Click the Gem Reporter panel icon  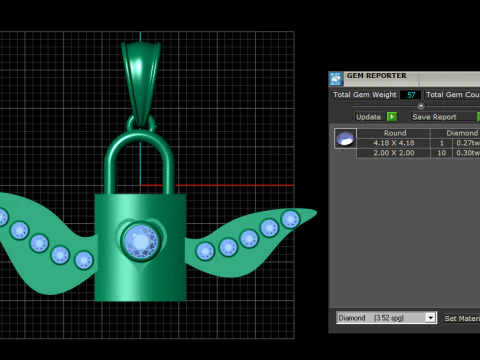336,79
